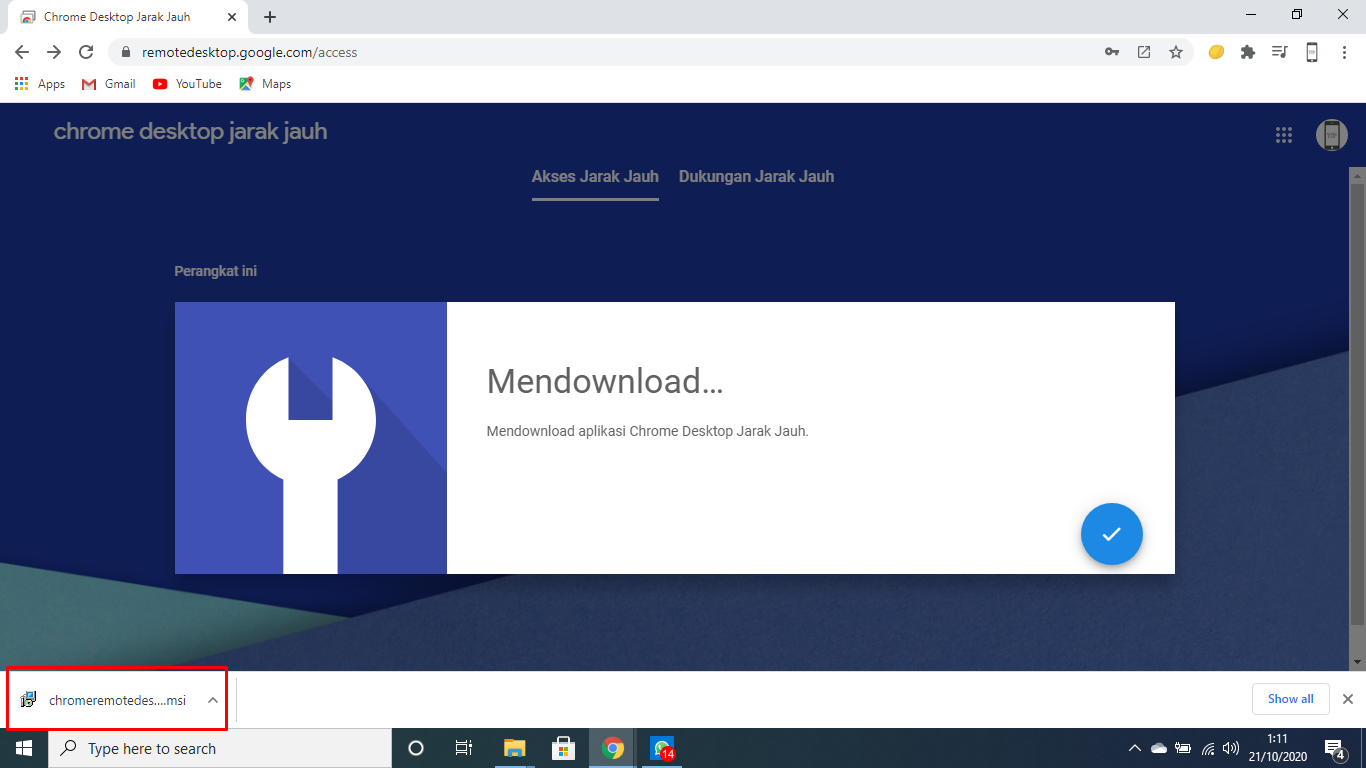
Task: Open the yellow circle extension
Action: (x=1216, y=52)
